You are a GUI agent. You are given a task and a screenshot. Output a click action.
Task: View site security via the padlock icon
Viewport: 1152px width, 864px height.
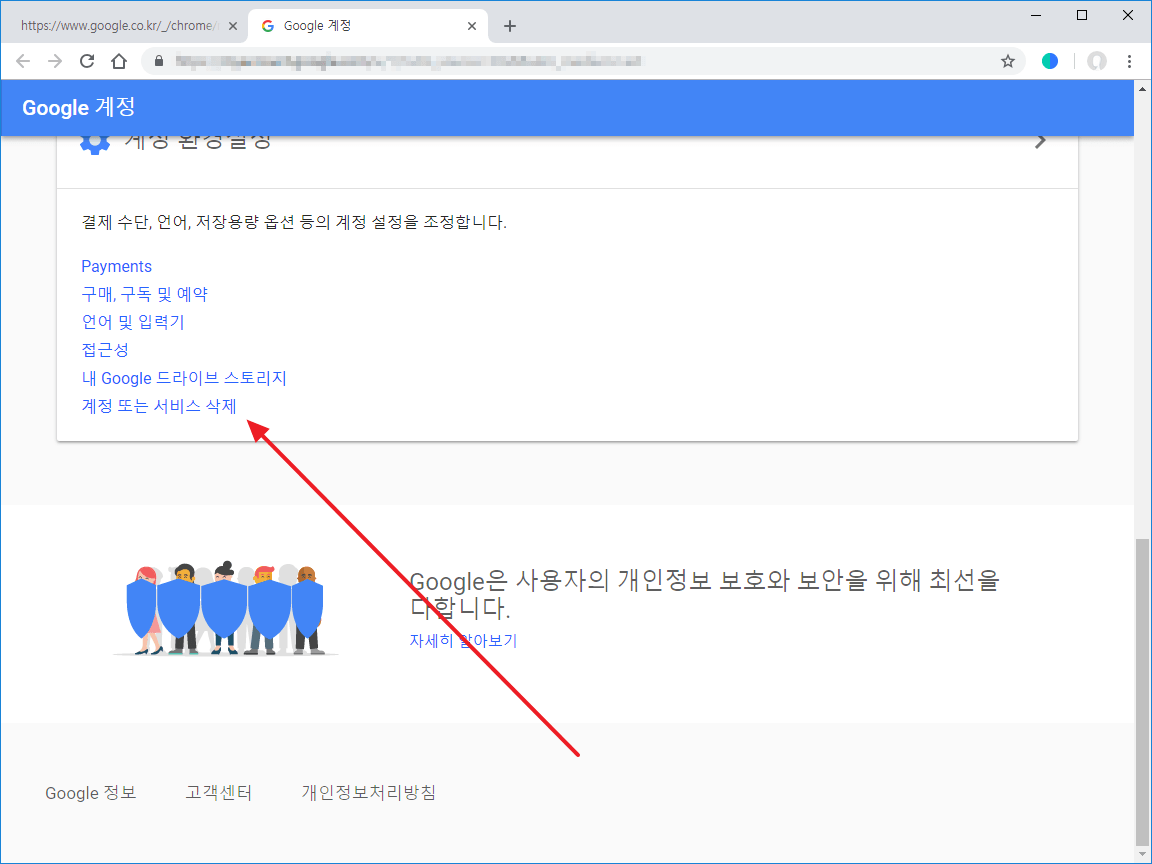(159, 62)
